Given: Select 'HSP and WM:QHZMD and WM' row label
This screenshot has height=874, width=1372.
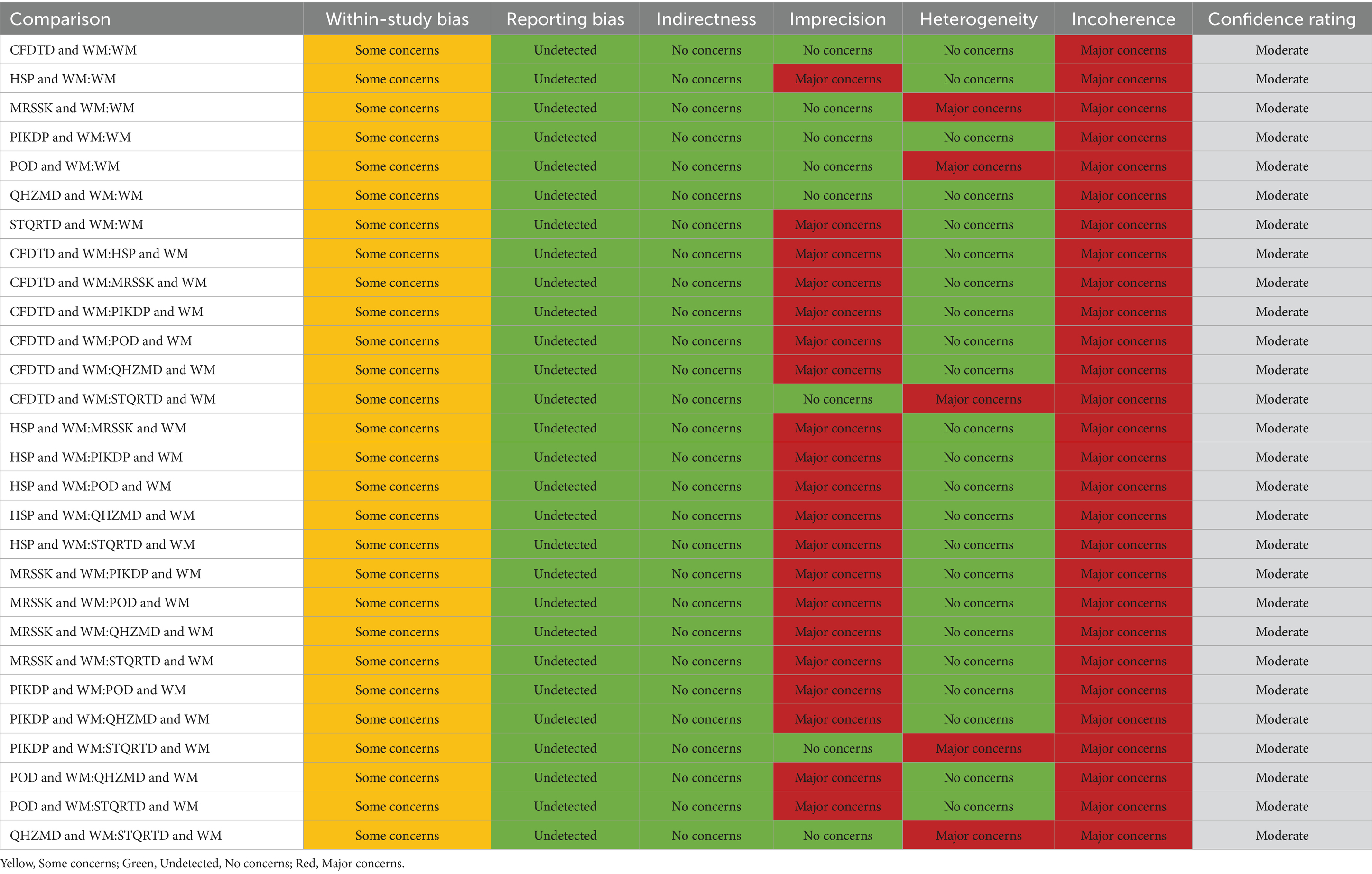Looking at the screenshot, I should 102,515.
